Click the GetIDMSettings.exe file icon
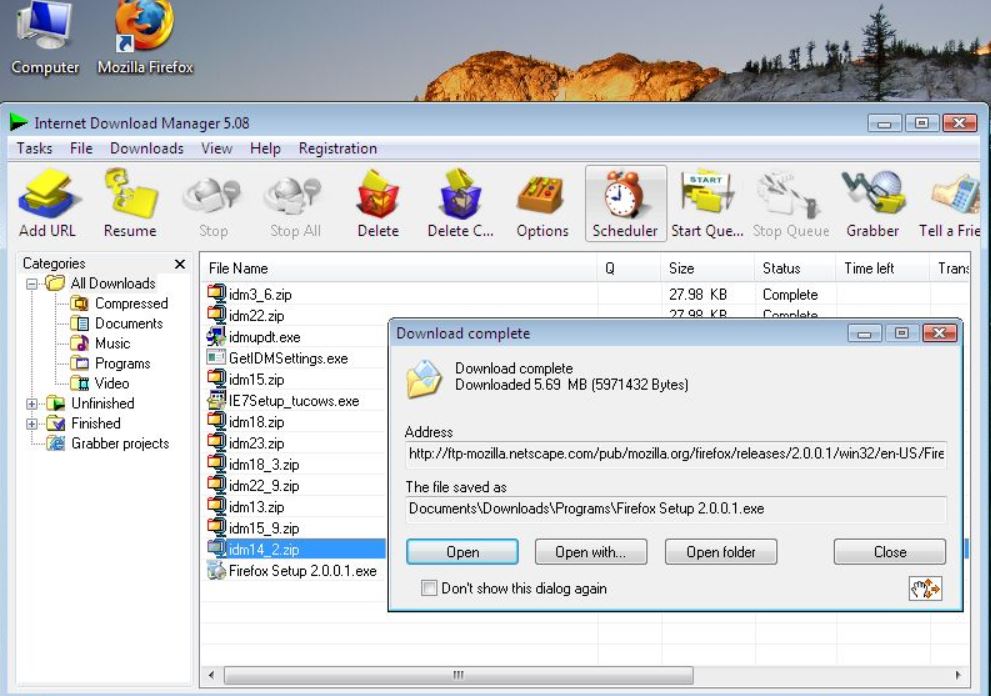This screenshot has height=696, width=991. coord(216,358)
